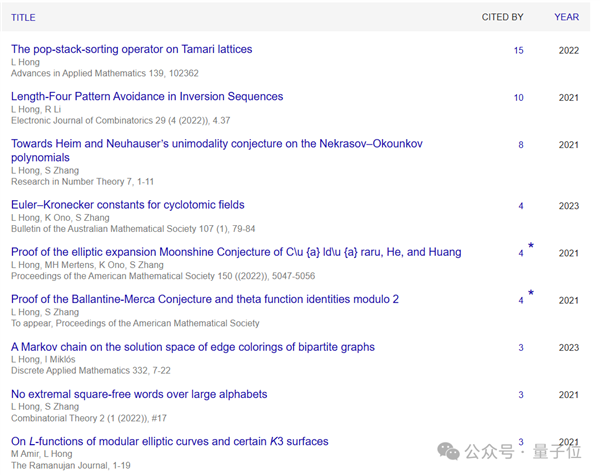
Task: Open the pop-stack-sorting operator on Tamari lattices paper
Action: pos(131,49)
